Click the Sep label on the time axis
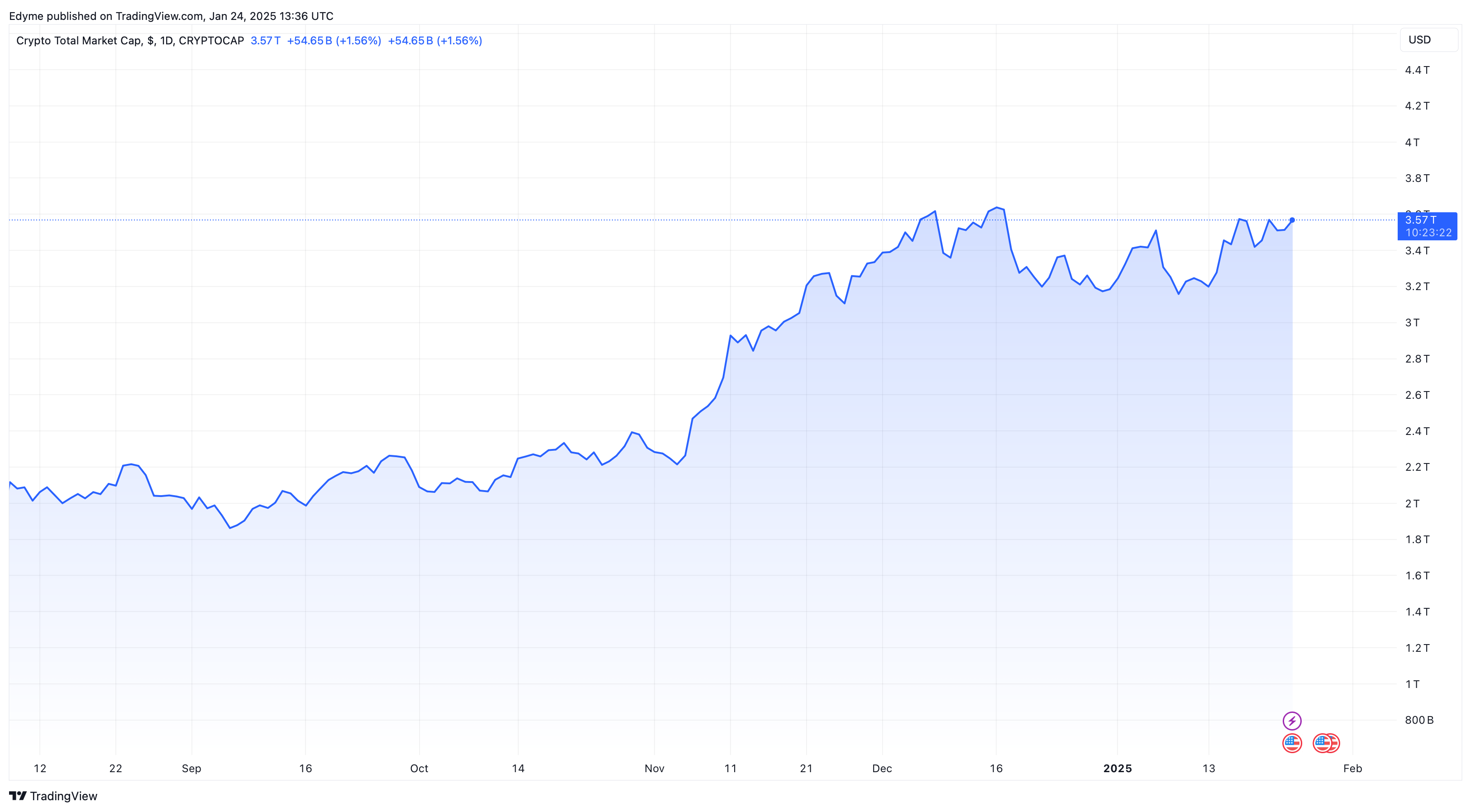 click(x=191, y=768)
